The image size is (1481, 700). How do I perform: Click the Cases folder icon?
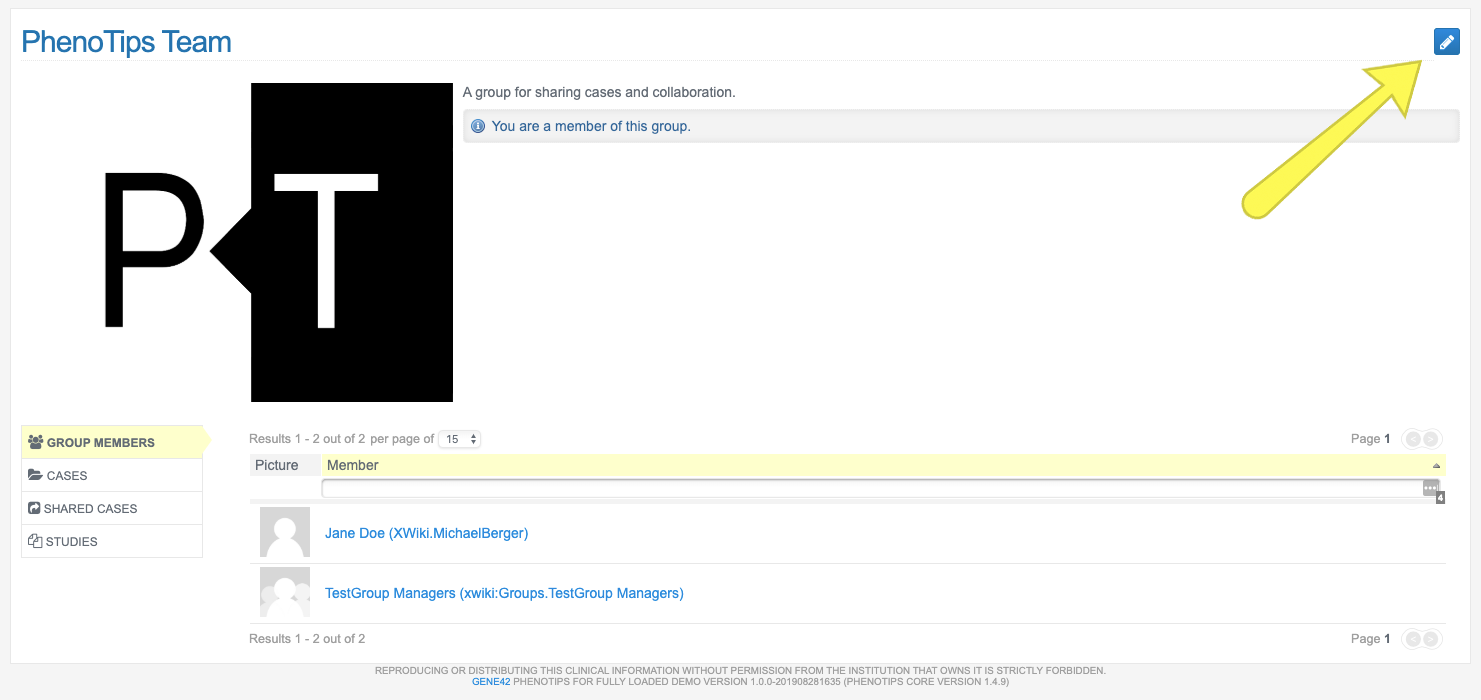click(36, 475)
